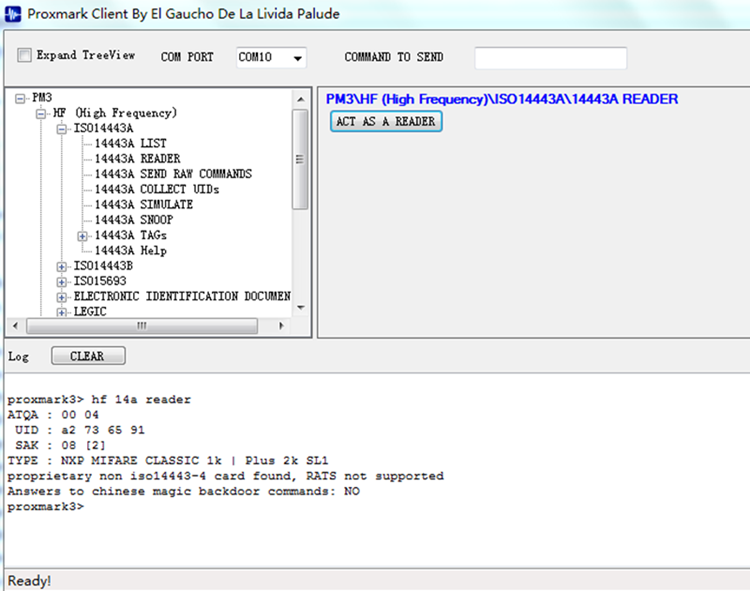Click the tree's vertical scrollbar down arrow

tap(300, 308)
